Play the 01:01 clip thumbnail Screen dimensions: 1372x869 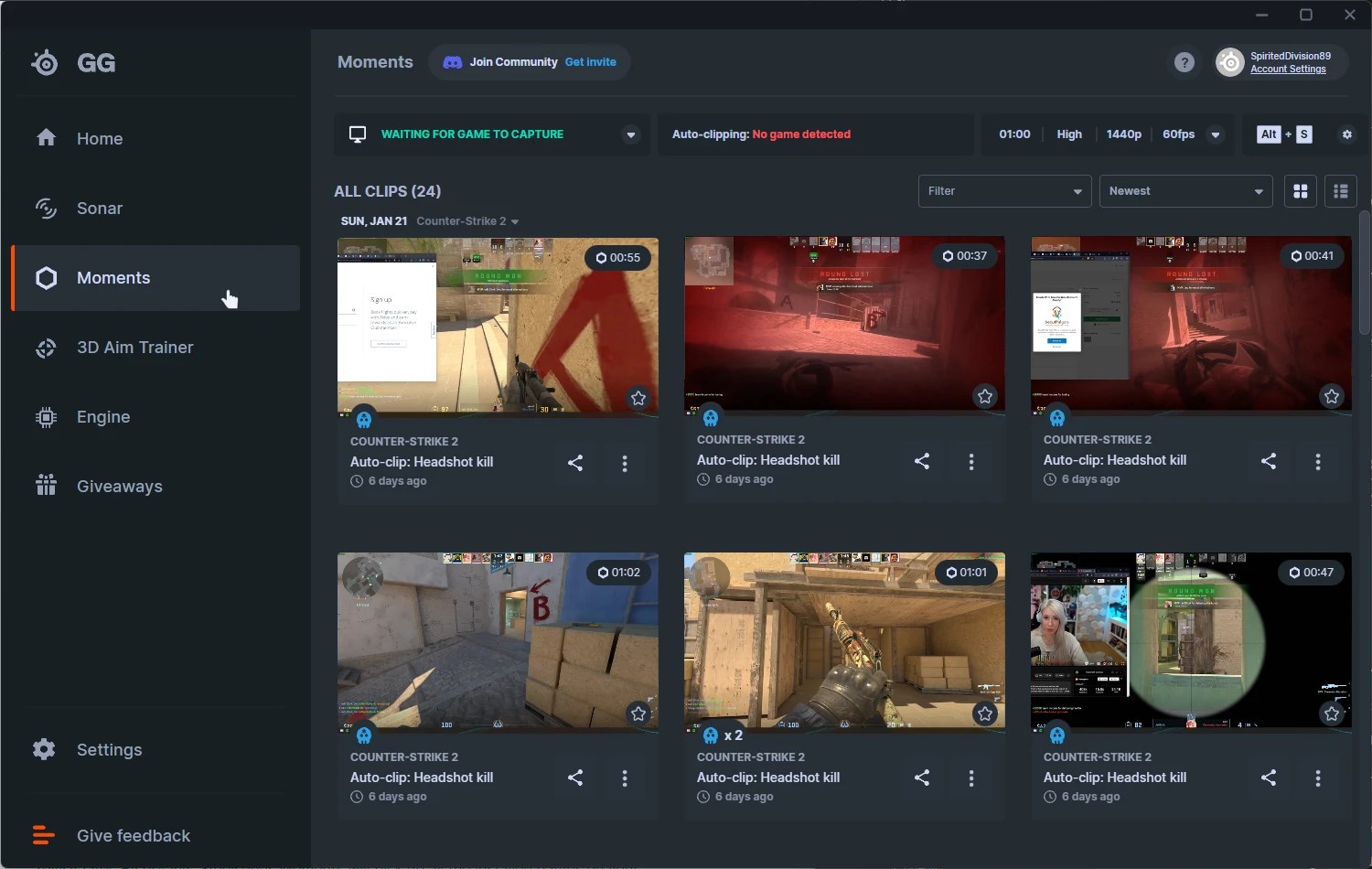[844, 641]
